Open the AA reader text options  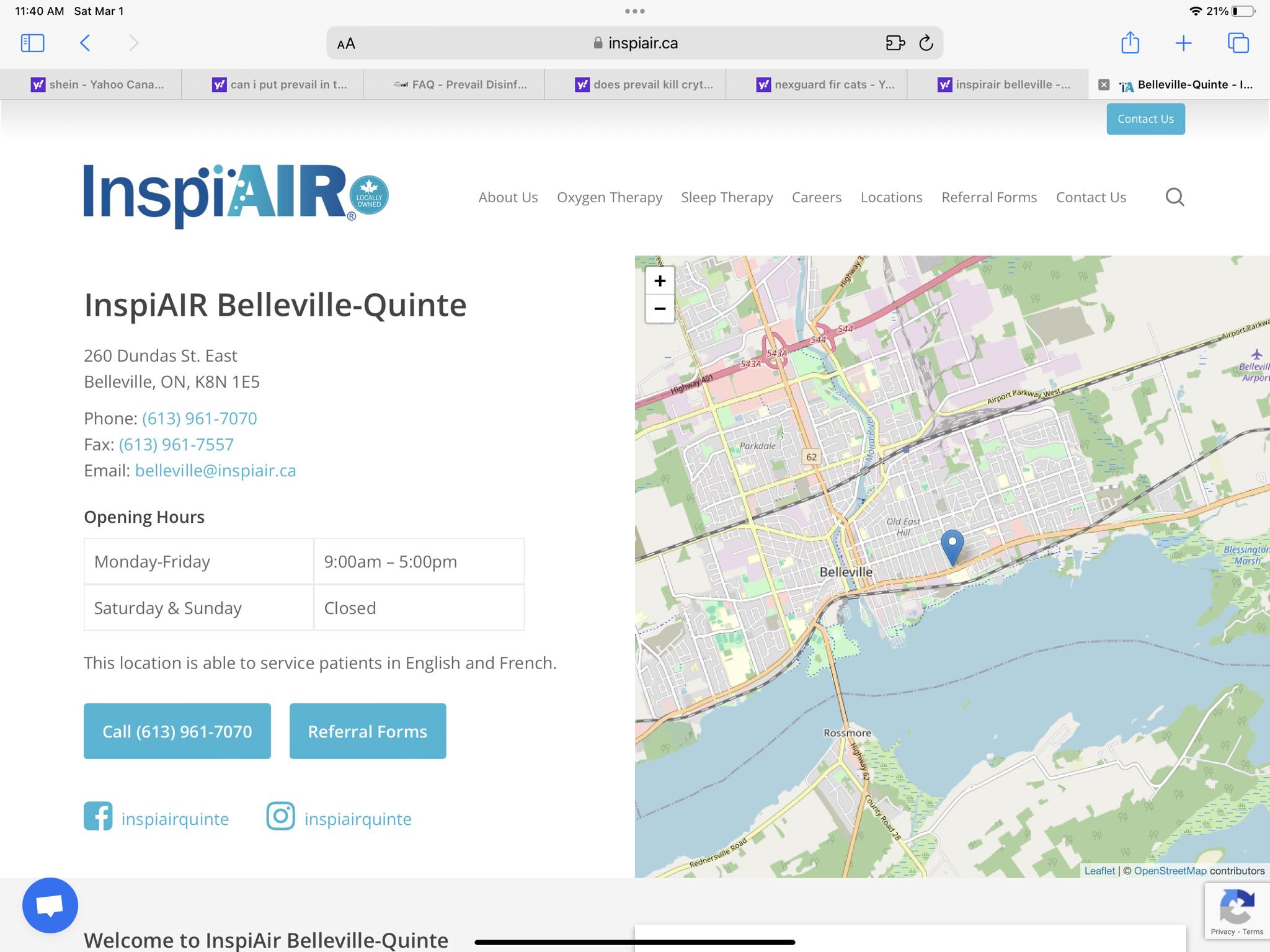click(x=346, y=43)
